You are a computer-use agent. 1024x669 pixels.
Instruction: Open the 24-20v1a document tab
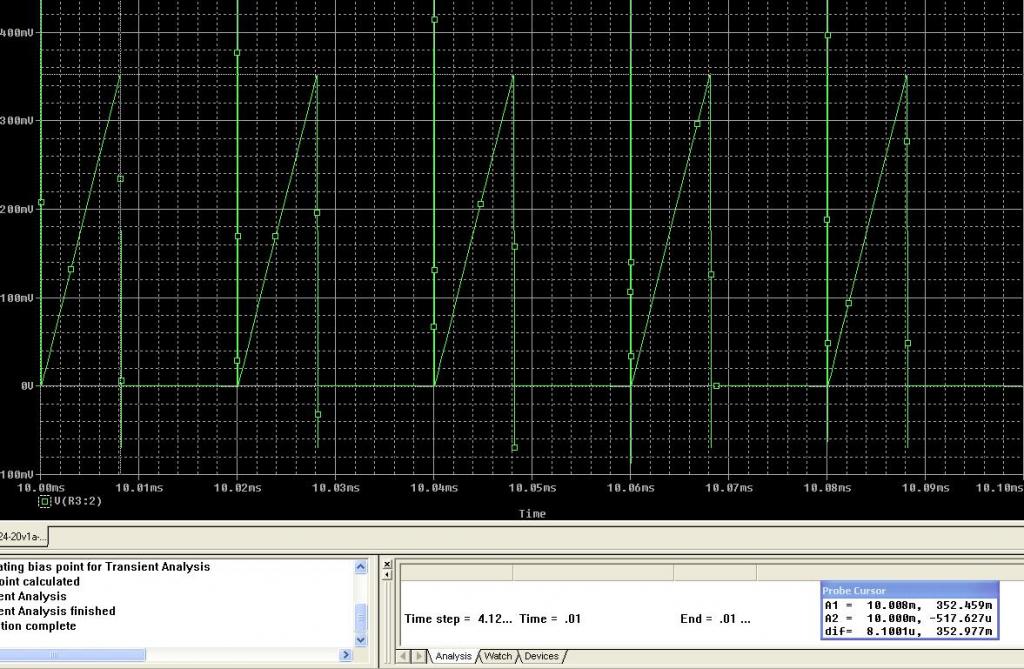tap(24, 536)
